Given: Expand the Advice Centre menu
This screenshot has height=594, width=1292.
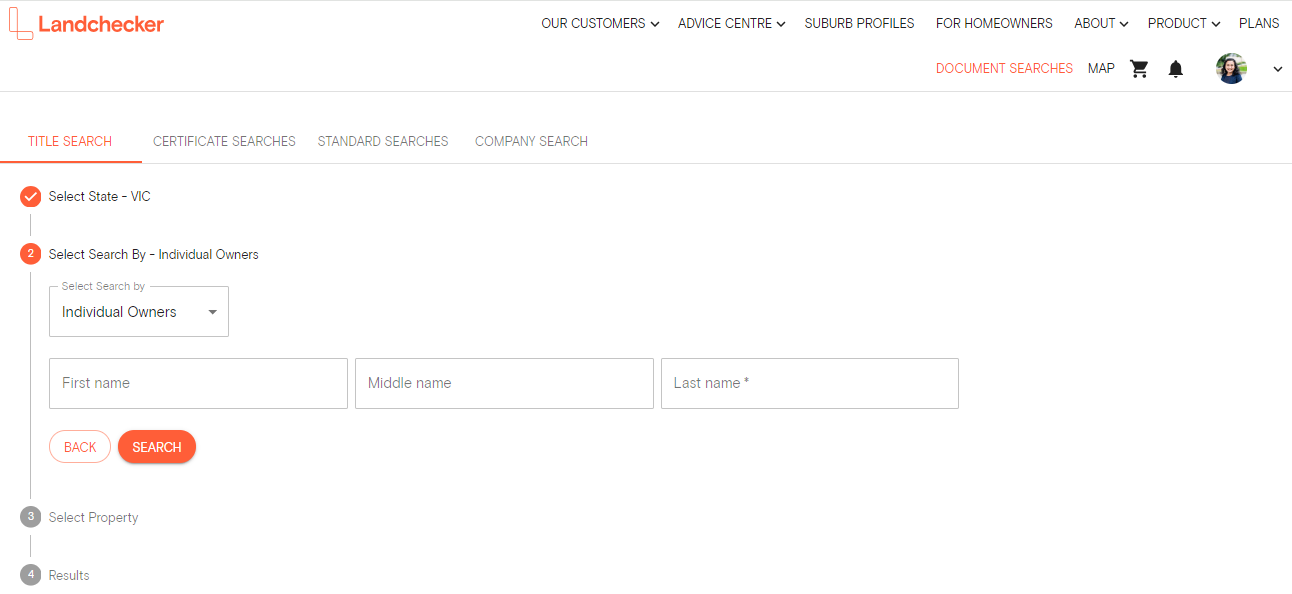Looking at the screenshot, I should [731, 23].
